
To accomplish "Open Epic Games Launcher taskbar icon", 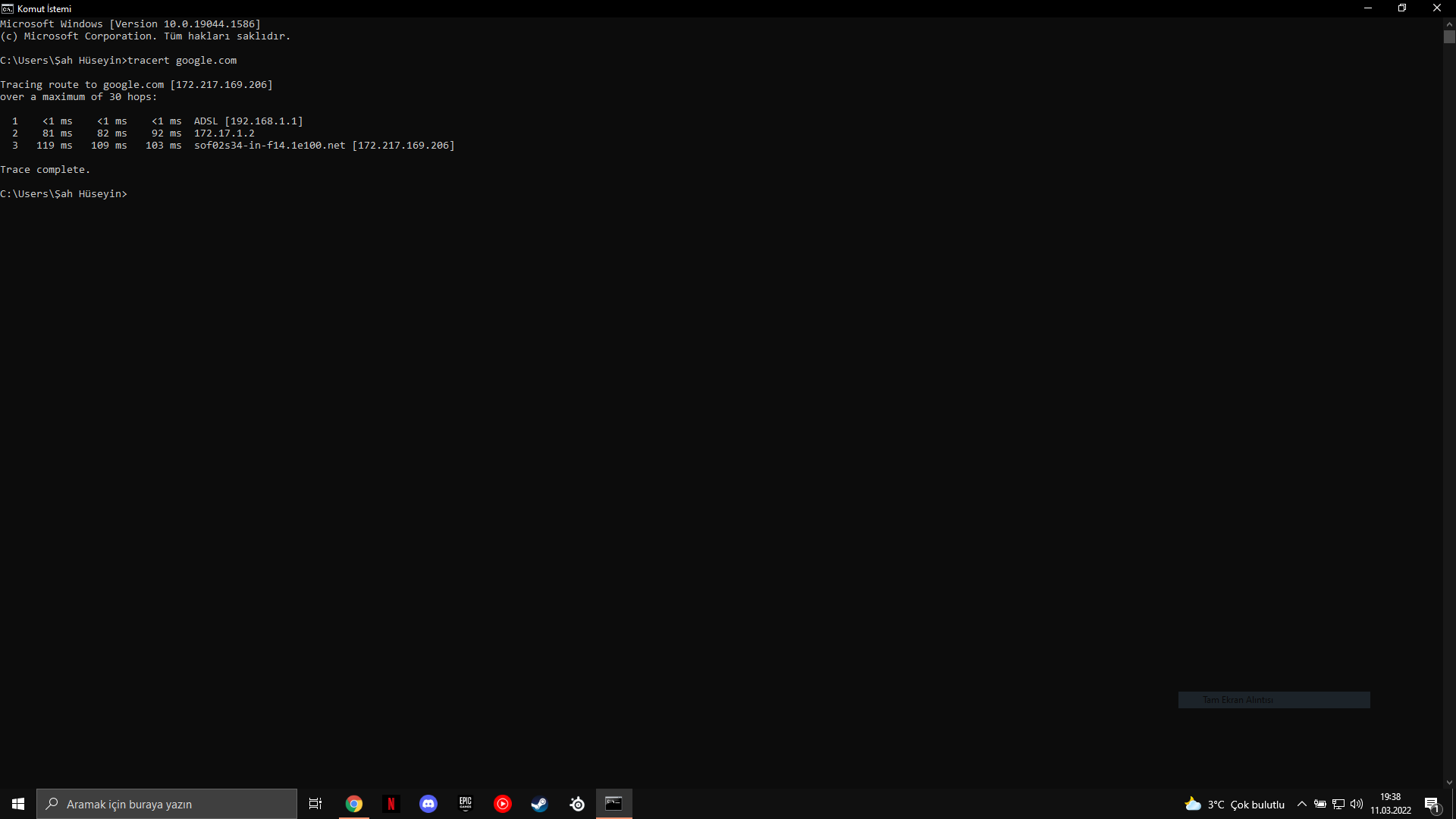I will 466,804.
